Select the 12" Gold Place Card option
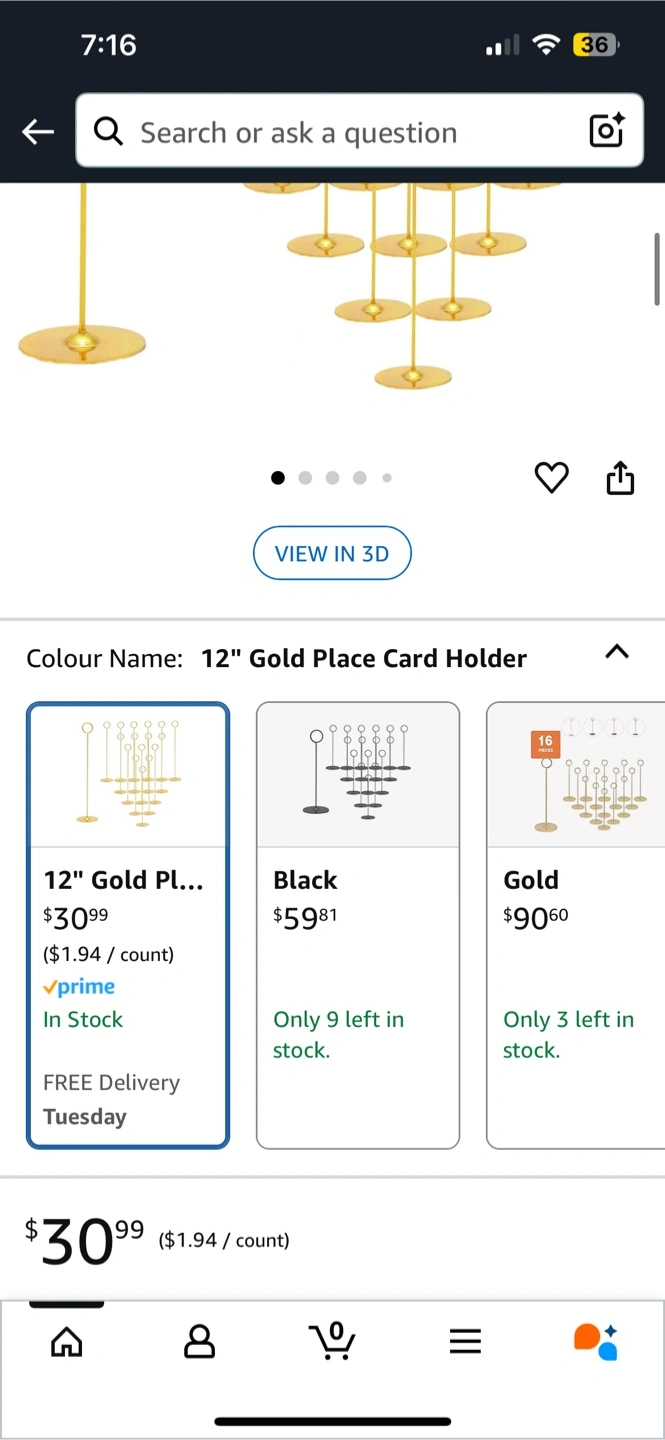Screen dimensions: 665x1440 (128, 926)
